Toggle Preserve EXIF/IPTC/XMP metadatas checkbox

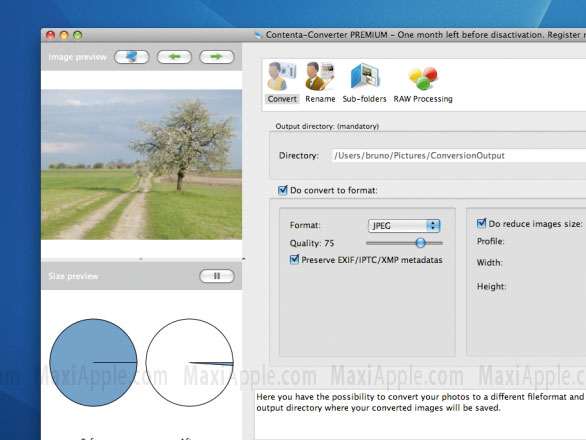[294, 259]
